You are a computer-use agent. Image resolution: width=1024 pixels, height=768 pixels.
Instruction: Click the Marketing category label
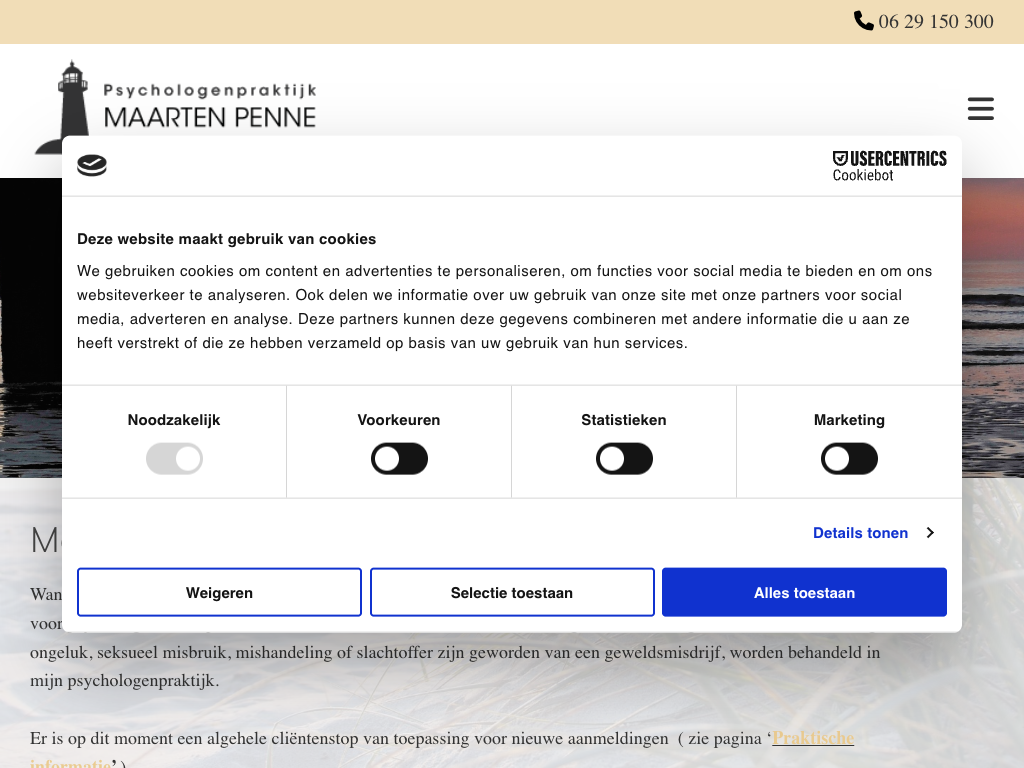click(x=849, y=420)
